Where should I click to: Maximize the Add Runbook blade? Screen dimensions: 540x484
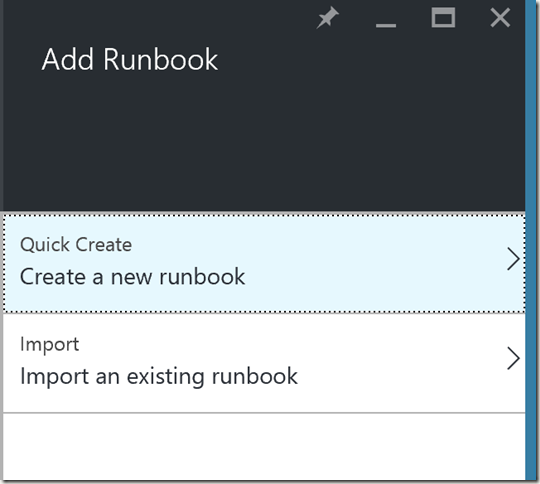pos(443,18)
